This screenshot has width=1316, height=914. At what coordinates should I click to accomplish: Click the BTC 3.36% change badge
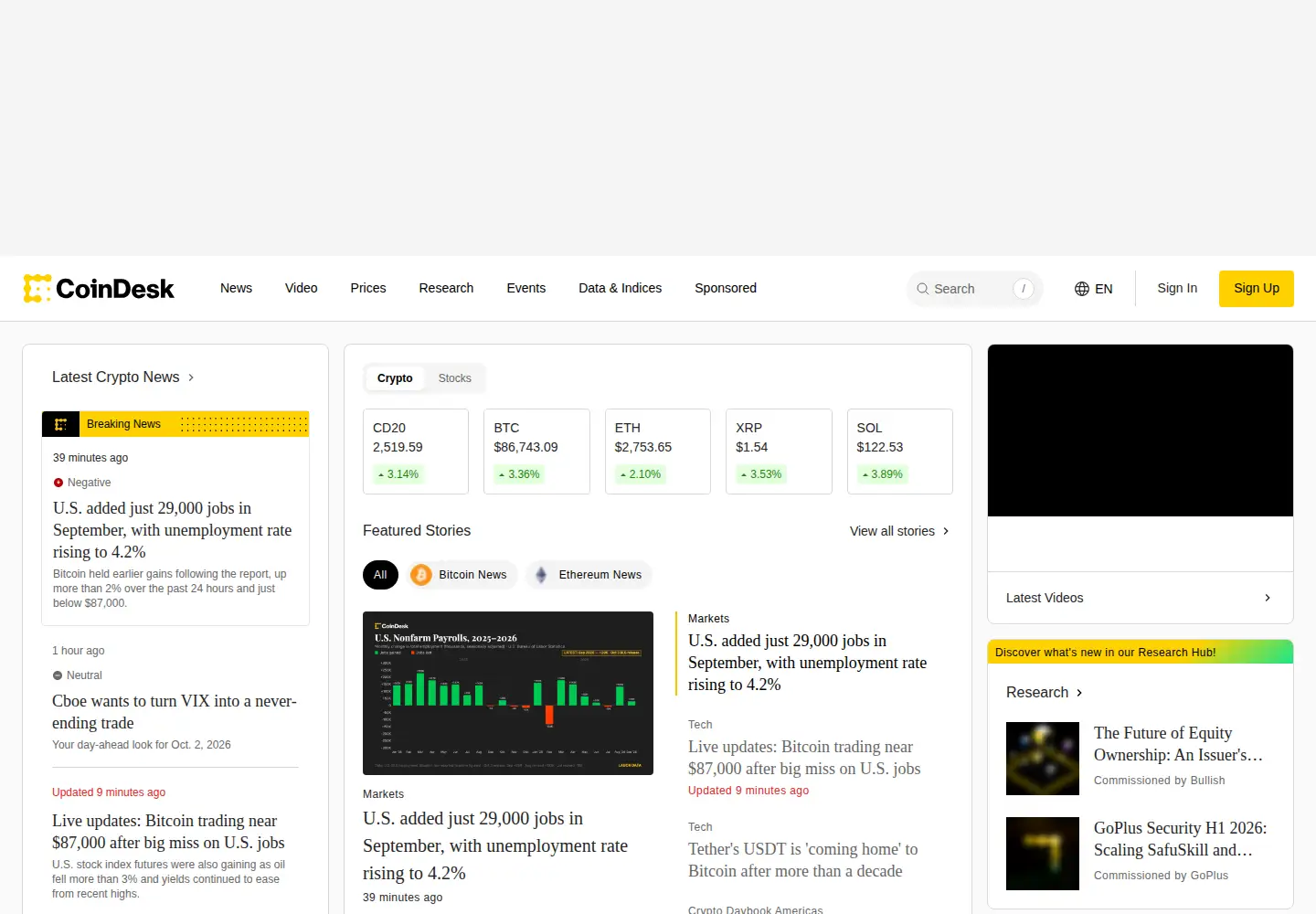pyautogui.click(x=519, y=474)
